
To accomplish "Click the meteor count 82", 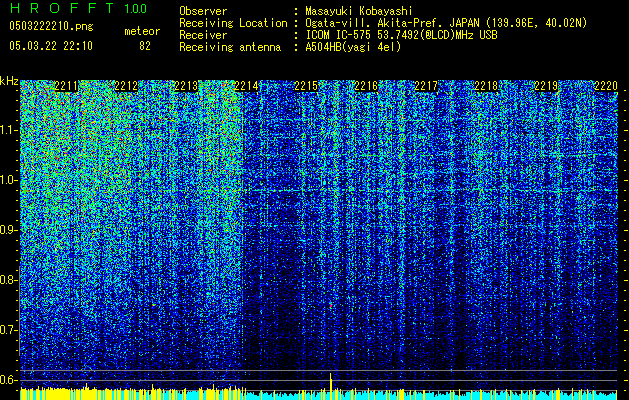I will point(145,46).
